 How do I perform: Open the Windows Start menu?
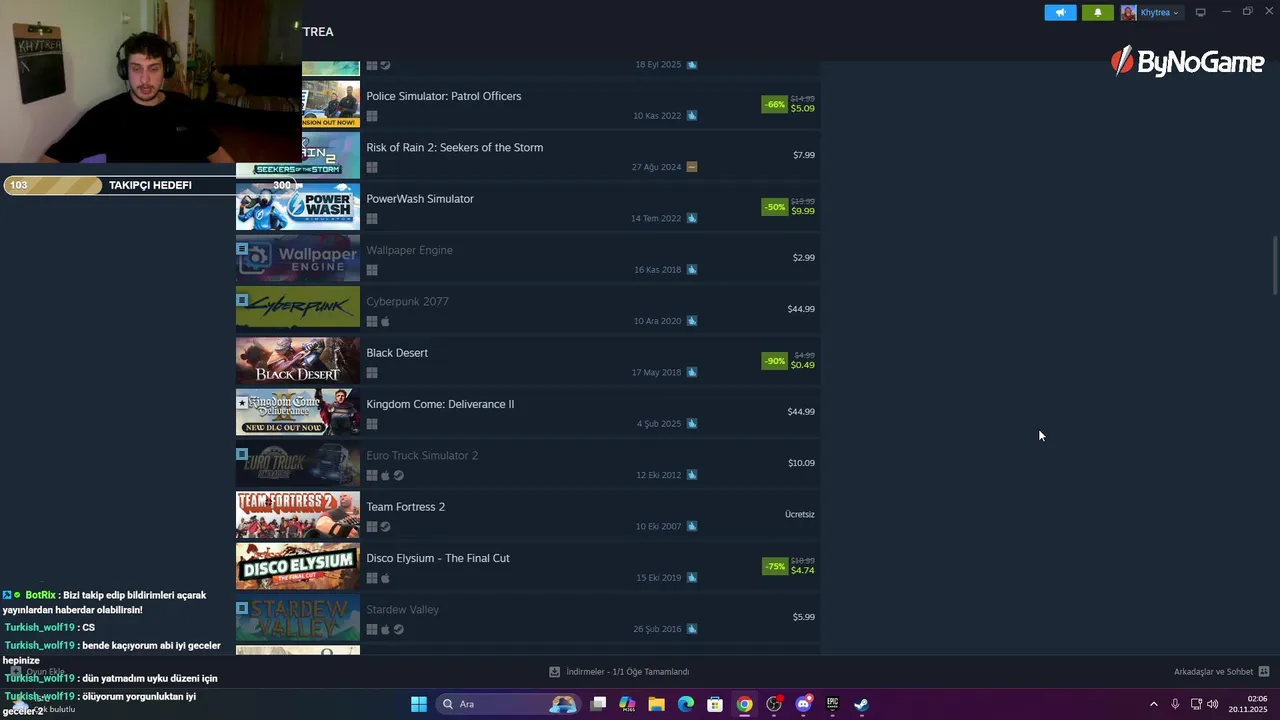[x=419, y=704]
